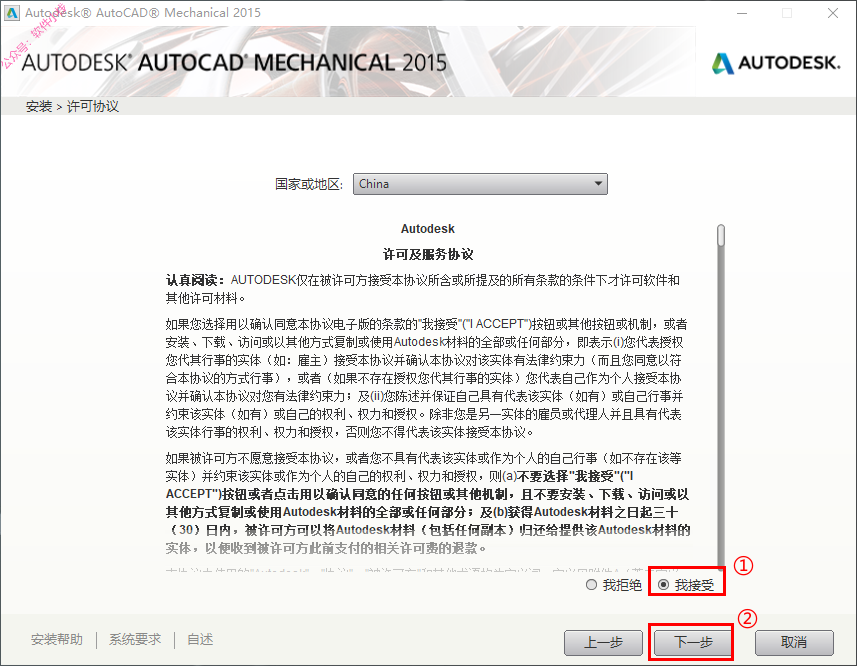
Task: Open the 自述 link
Action: pyautogui.click(x=200, y=639)
